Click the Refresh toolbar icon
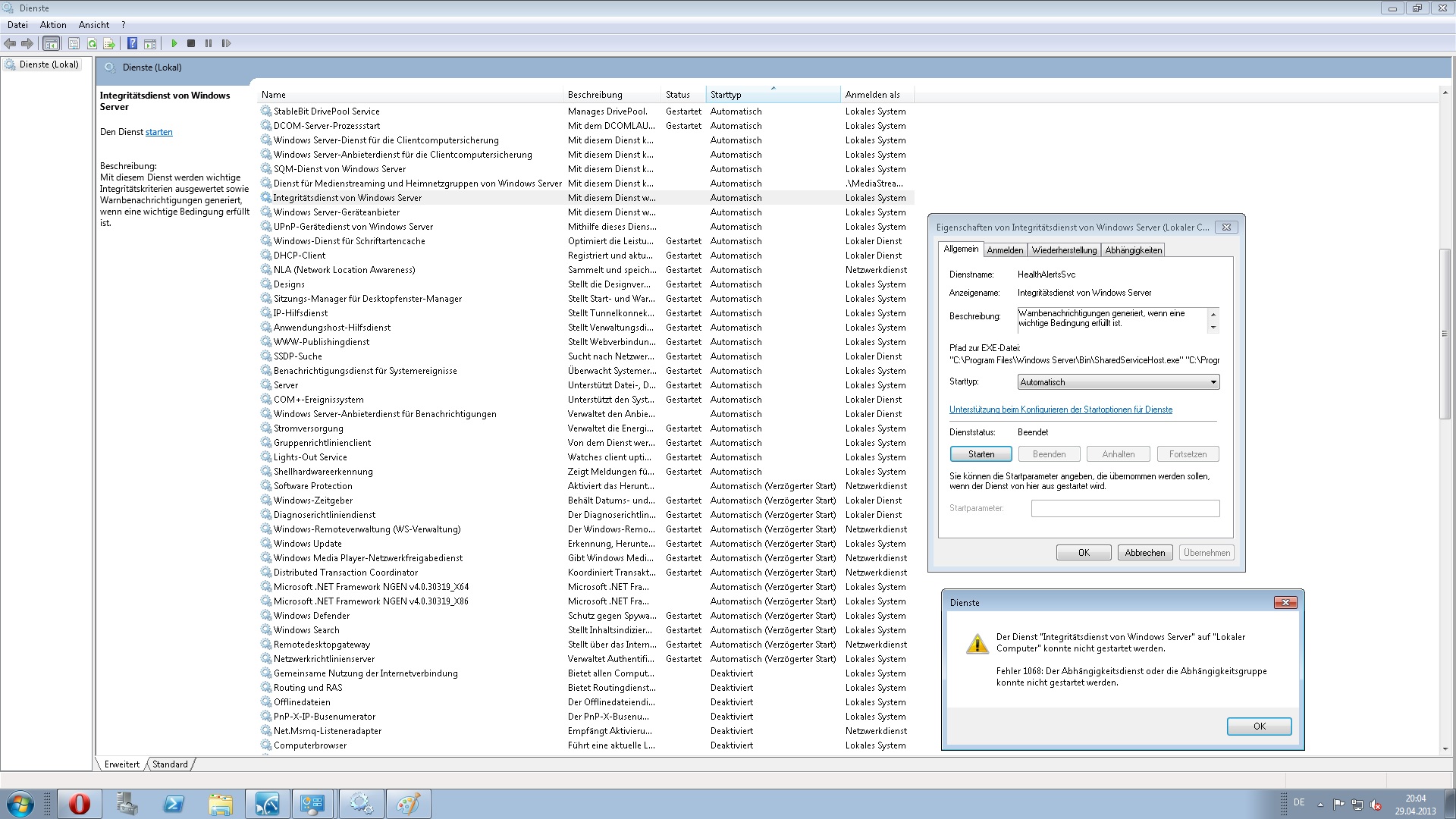 pyautogui.click(x=92, y=43)
